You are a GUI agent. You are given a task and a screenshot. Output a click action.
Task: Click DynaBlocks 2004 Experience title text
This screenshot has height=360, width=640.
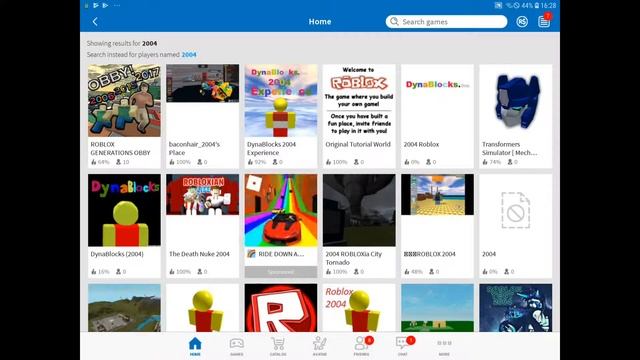click(x=271, y=149)
